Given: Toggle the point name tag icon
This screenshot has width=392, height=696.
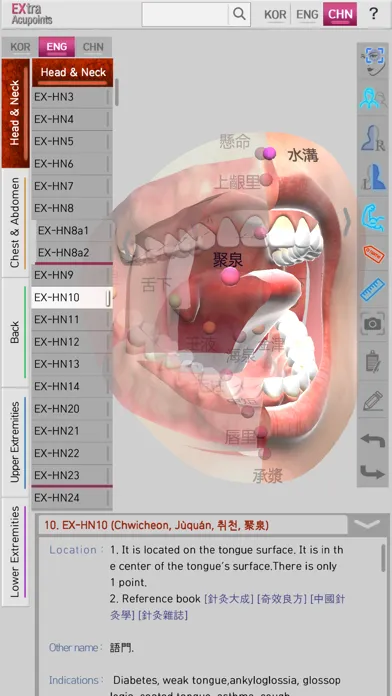Looking at the screenshot, I should point(372,254).
